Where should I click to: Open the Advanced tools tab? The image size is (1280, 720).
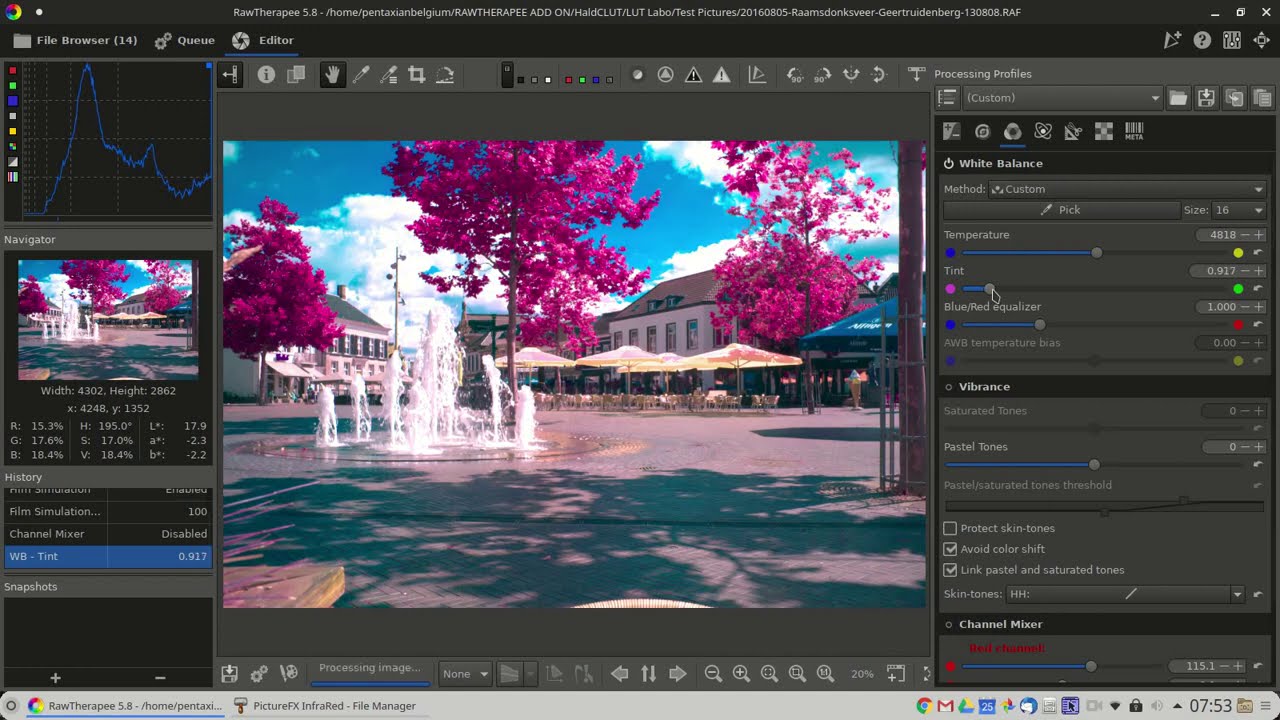pos(1043,131)
